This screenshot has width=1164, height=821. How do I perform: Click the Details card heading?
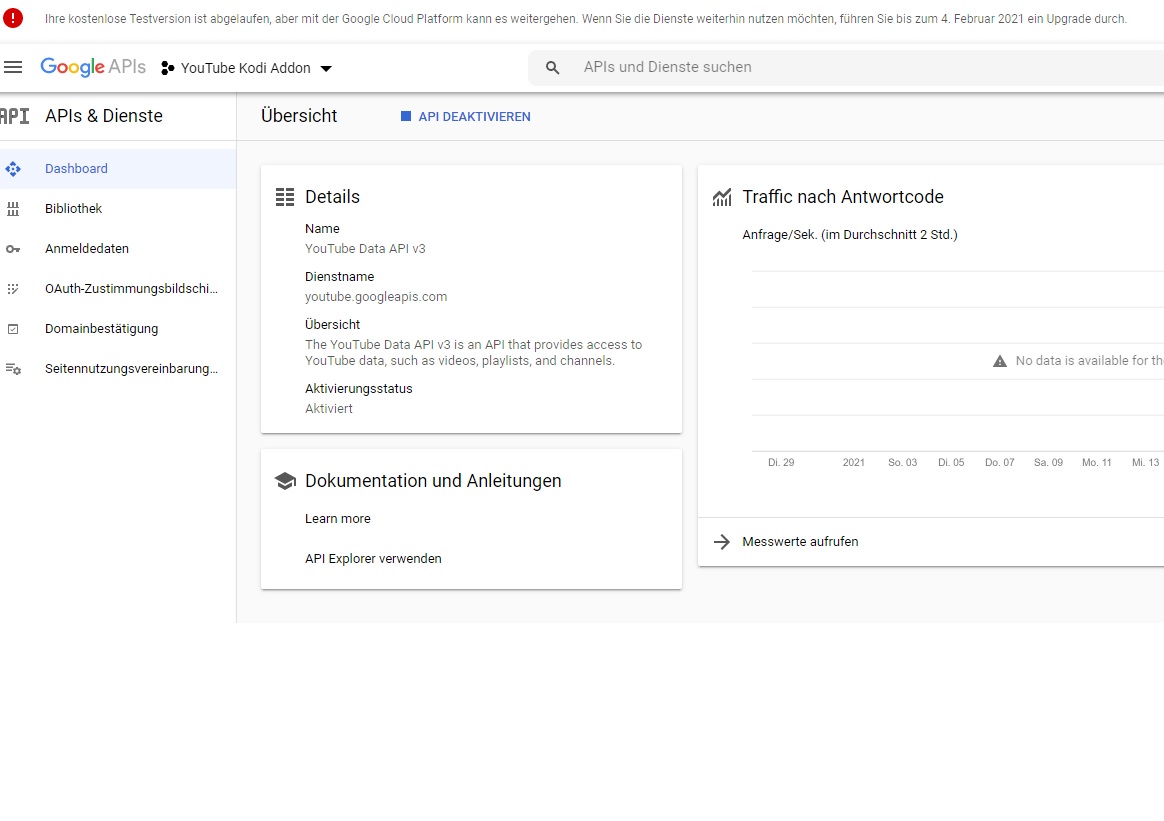pos(333,197)
